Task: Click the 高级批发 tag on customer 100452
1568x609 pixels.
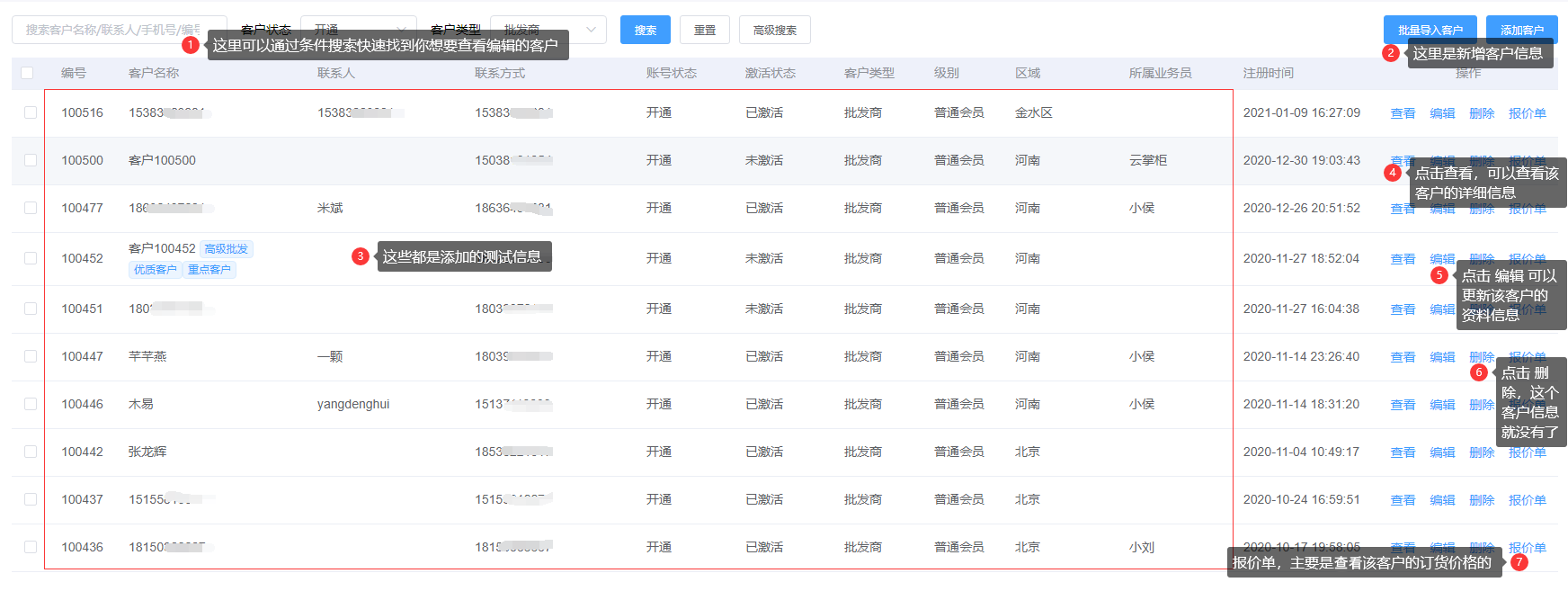Action: (x=226, y=249)
